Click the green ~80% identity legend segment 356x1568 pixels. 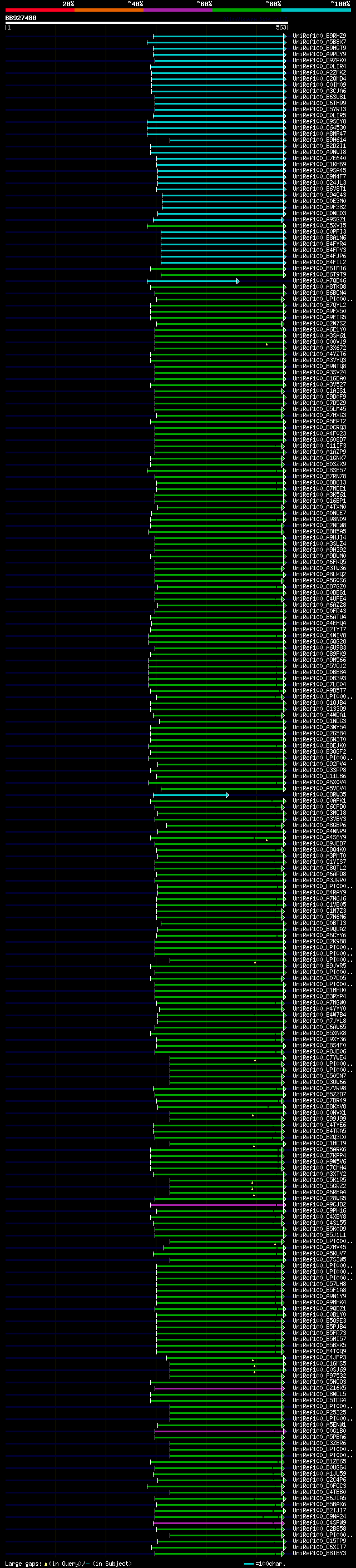(x=247, y=10)
